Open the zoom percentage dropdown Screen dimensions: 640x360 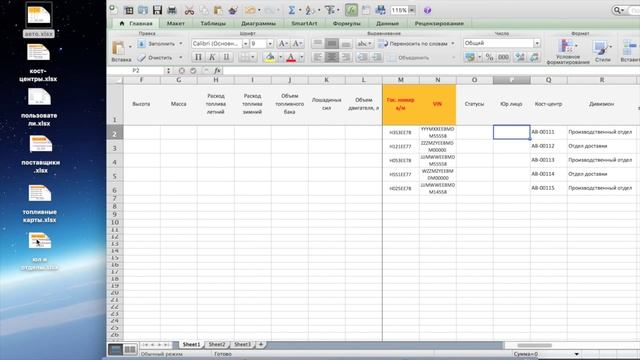point(412,10)
